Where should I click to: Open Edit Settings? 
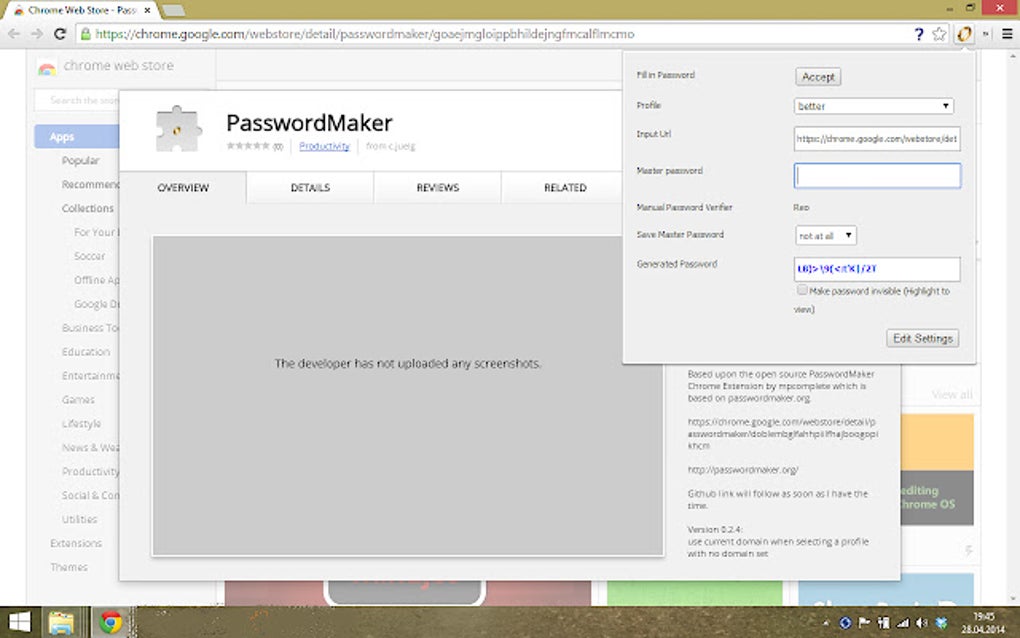coord(921,337)
